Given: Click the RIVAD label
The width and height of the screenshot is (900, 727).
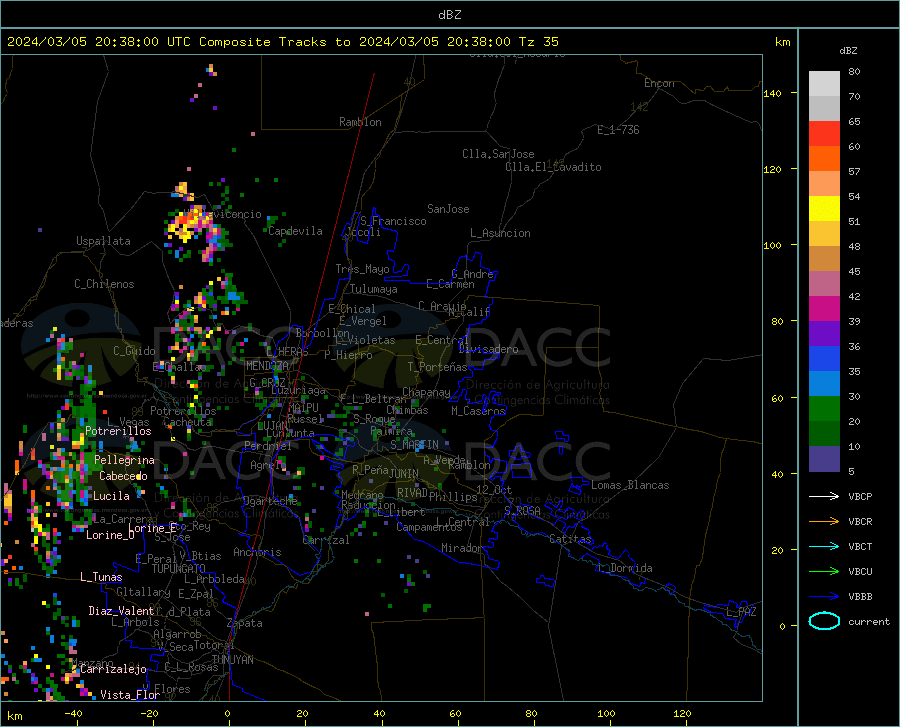Looking at the screenshot, I should point(412,493).
